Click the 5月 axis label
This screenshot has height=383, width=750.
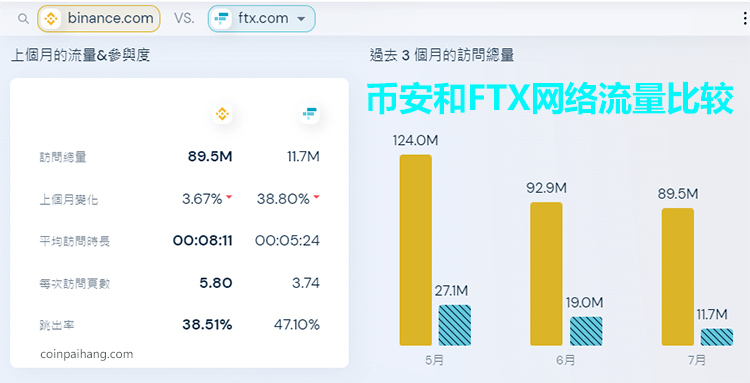(434, 360)
